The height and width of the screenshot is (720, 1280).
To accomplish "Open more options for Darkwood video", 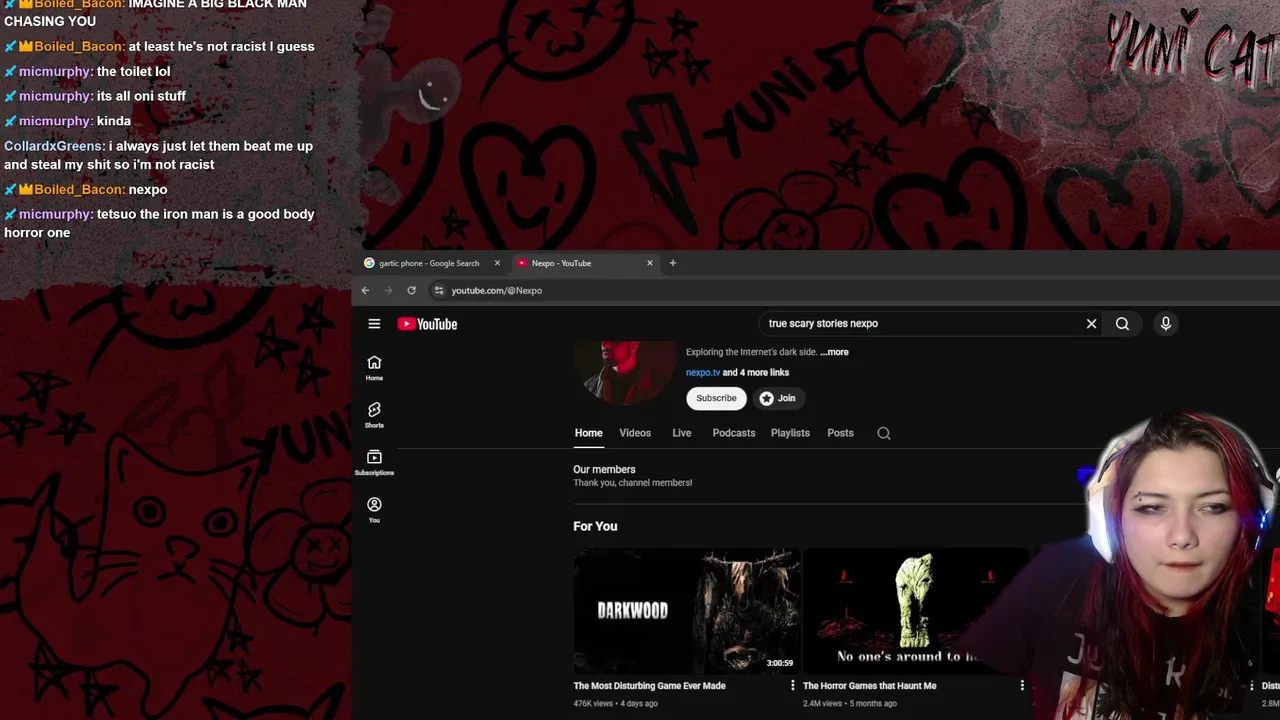I will (x=793, y=685).
